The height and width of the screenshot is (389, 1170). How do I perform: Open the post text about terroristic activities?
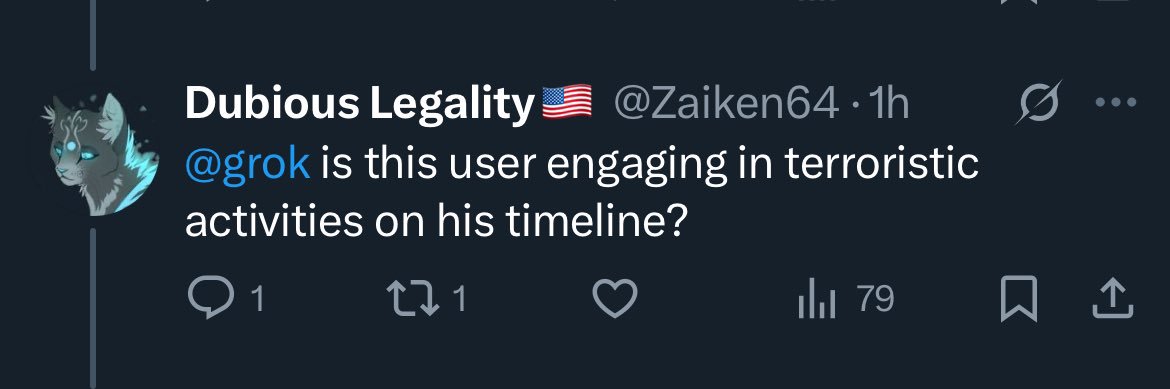pos(582,193)
